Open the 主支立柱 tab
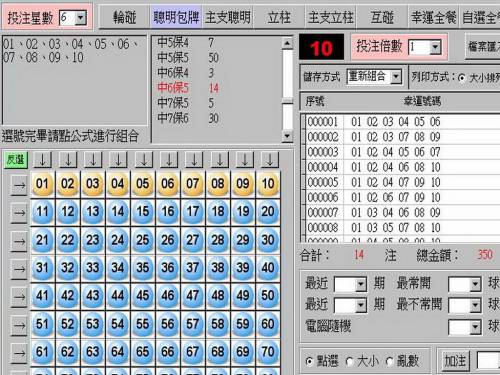 330,17
